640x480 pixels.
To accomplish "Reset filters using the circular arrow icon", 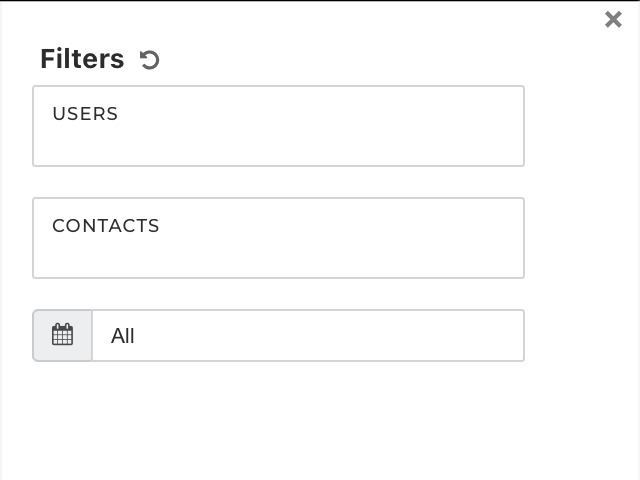I will pyautogui.click(x=149, y=60).
